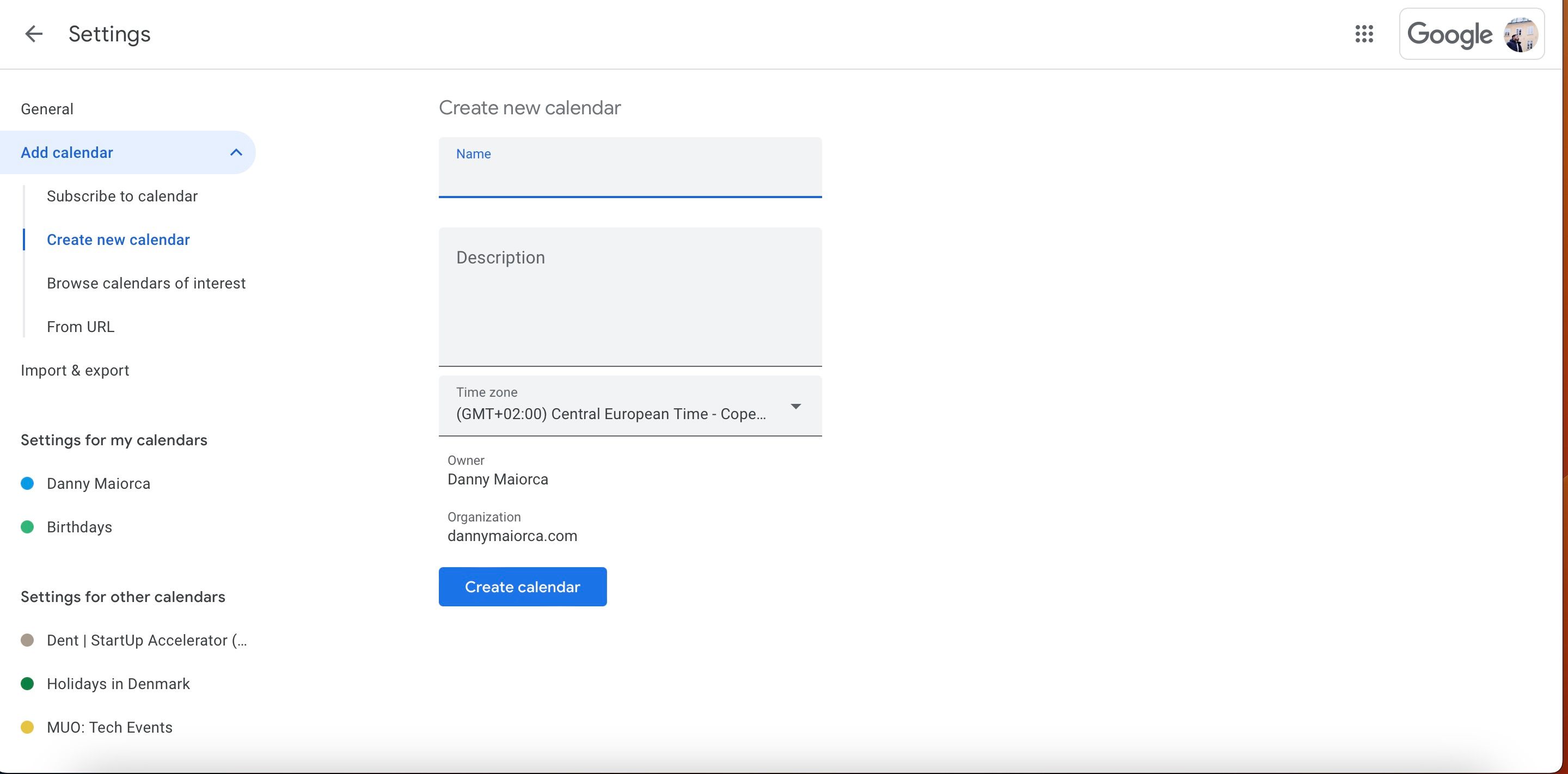Click the Google logo
The height and width of the screenshot is (774, 1568).
tap(1450, 34)
